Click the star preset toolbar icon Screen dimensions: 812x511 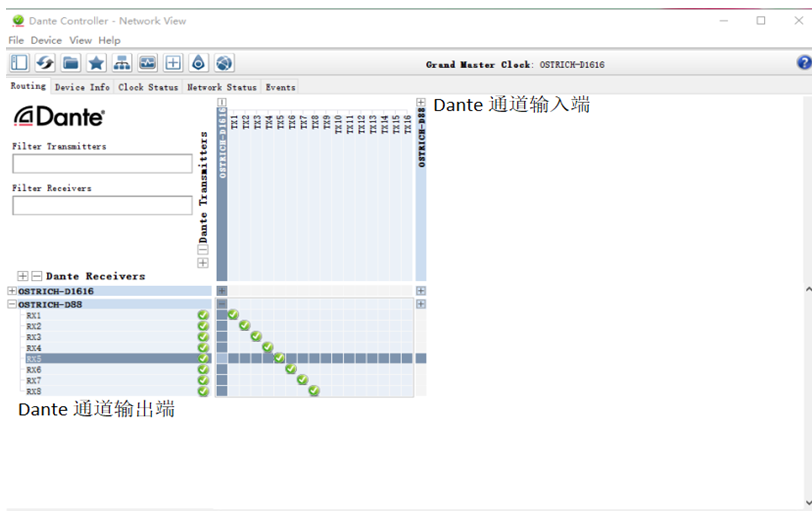pos(96,63)
